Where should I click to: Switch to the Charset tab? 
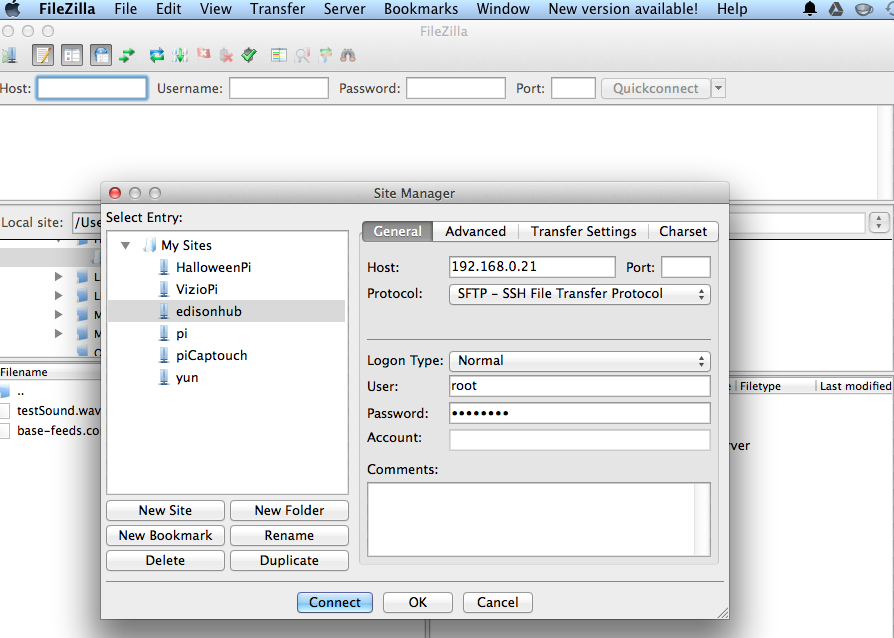click(x=683, y=231)
